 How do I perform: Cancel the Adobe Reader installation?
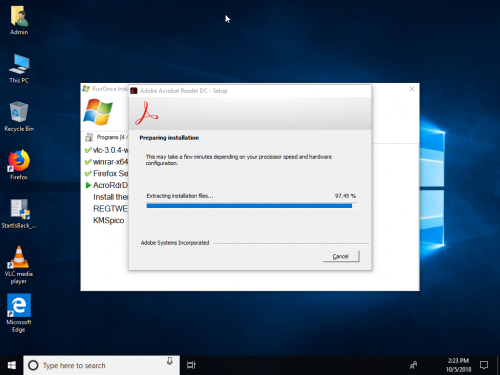(x=341, y=256)
